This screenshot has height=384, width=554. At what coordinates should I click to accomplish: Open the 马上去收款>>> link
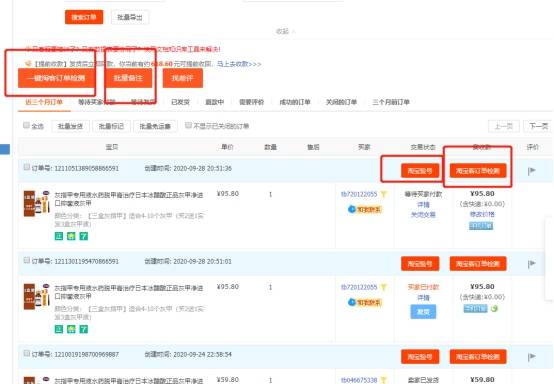tap(239, 64)
